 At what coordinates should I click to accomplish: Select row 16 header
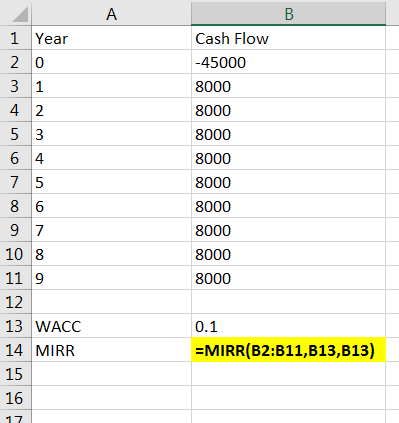click(x=15, y=398)
